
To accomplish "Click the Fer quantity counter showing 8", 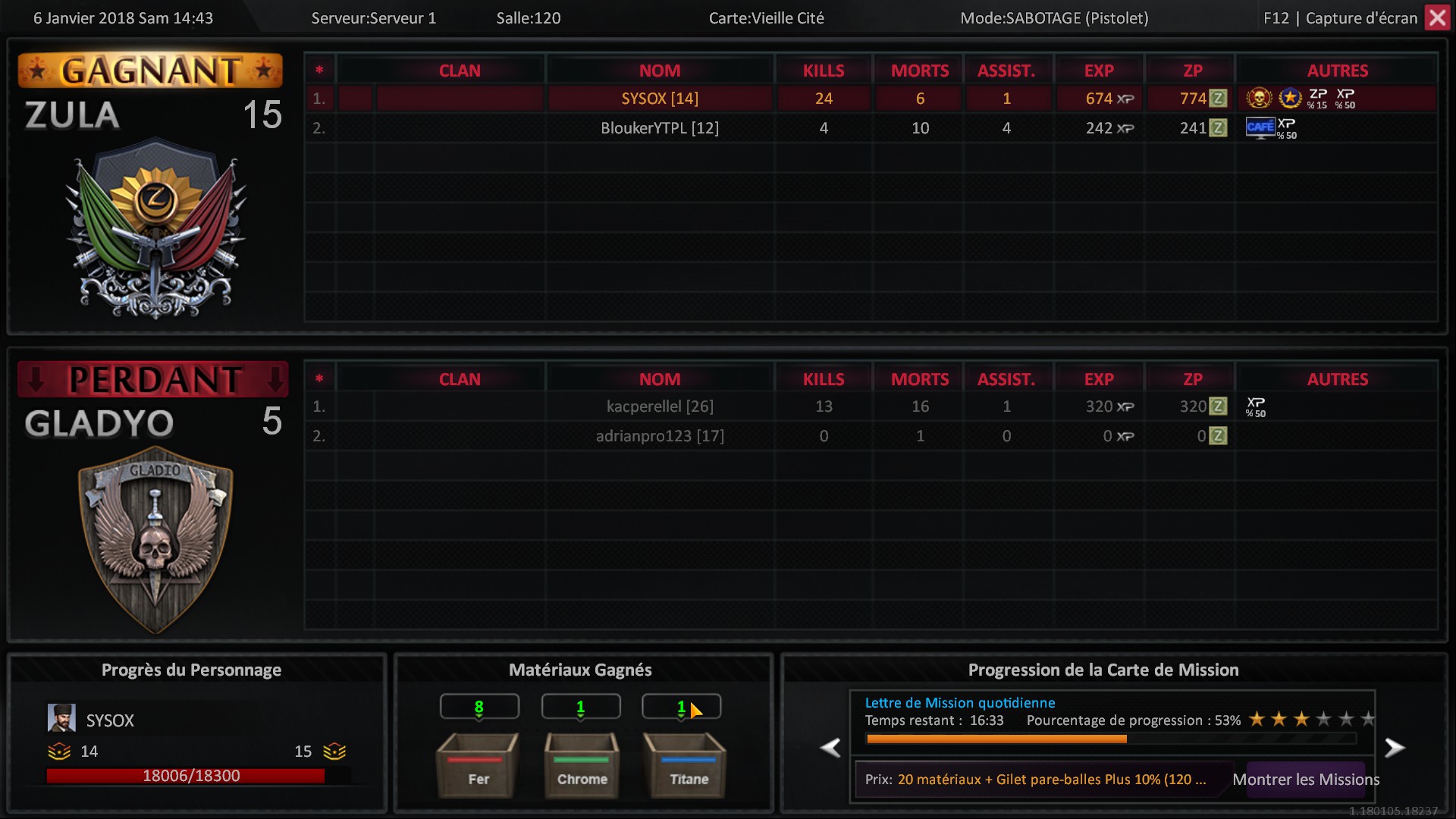I will [479, 707].
